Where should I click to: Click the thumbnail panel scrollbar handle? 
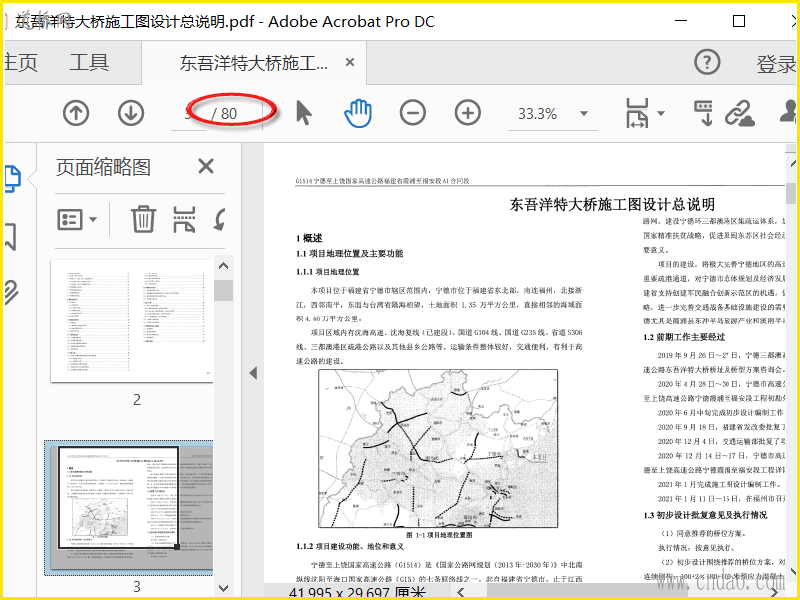pos(223,290)
